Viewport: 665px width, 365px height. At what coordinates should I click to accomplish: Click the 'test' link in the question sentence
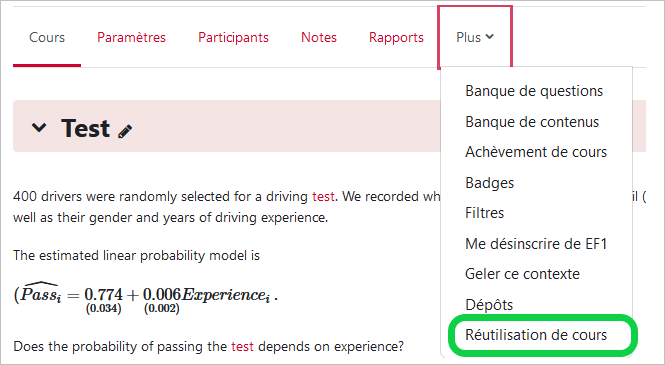242,347
